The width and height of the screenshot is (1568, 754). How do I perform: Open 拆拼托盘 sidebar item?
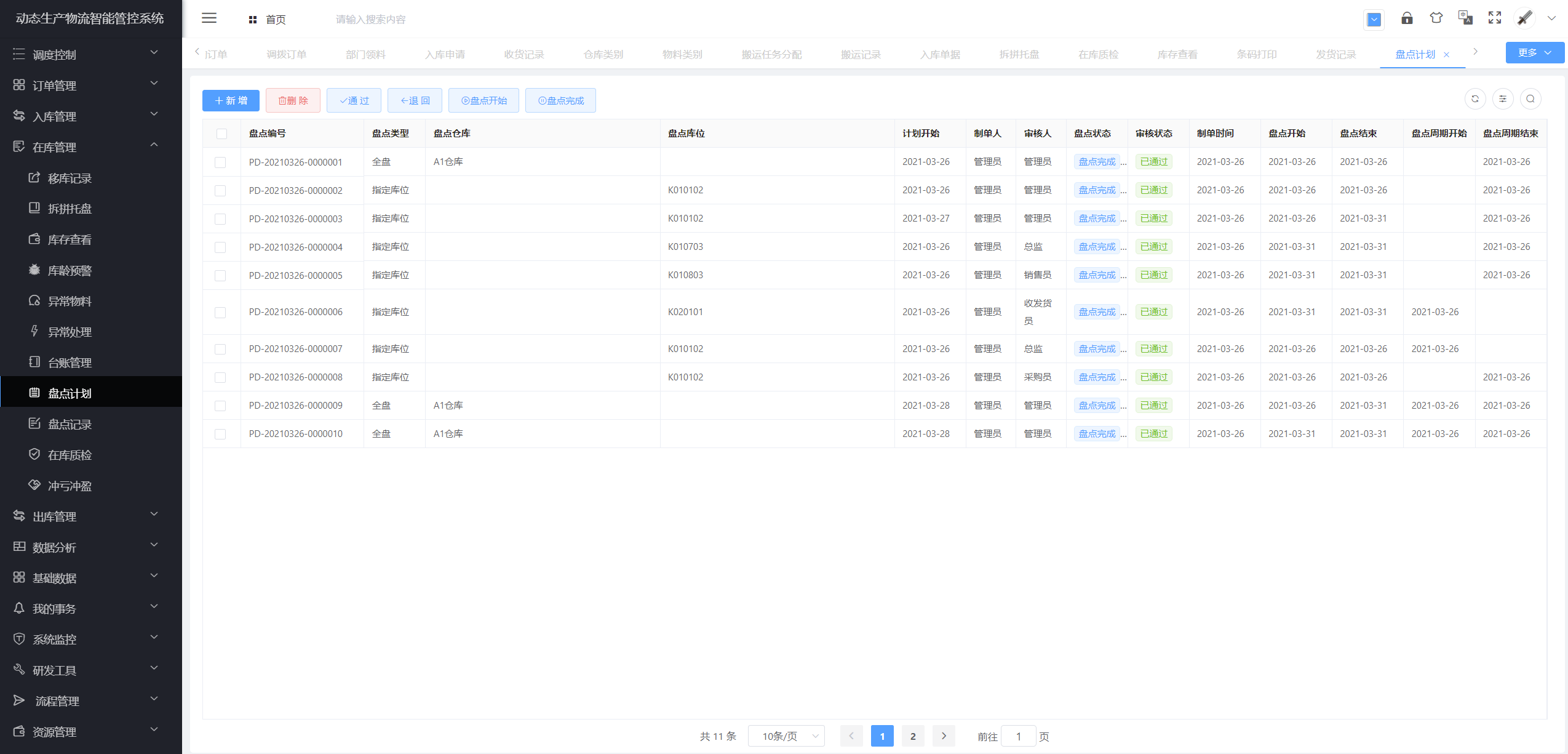91,209
